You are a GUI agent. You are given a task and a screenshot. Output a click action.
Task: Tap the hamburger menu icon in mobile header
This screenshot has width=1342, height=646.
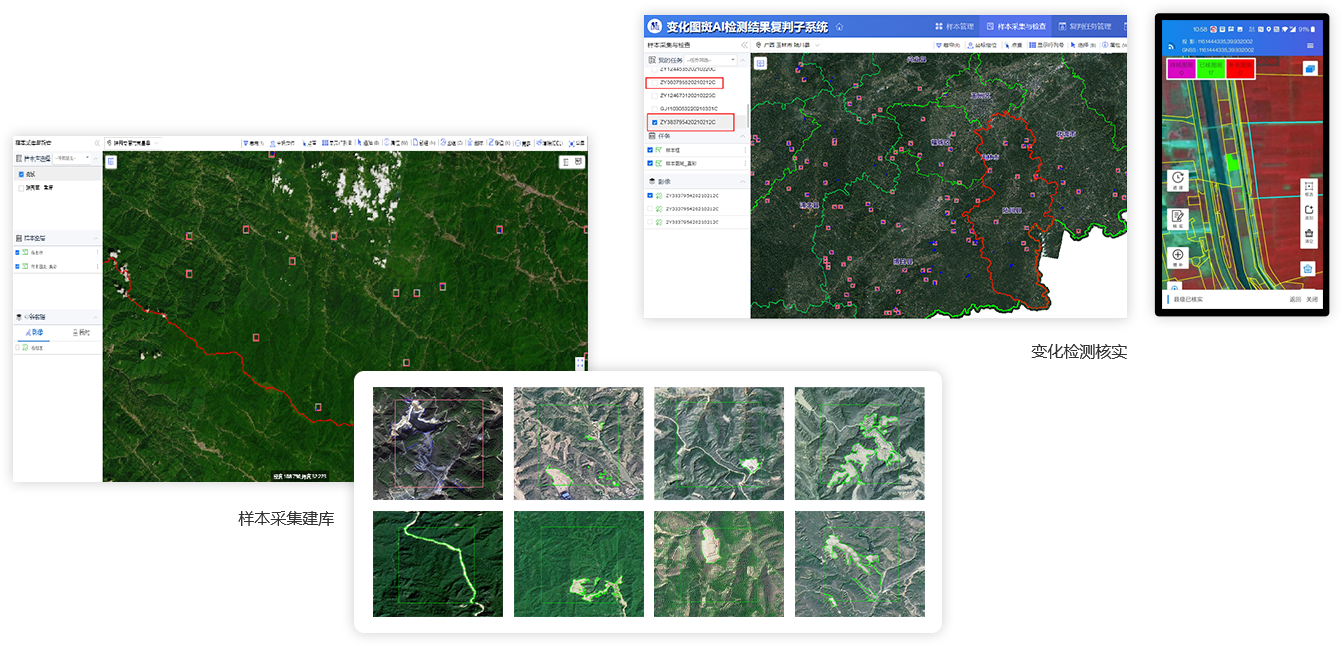tap(1310, 46)
